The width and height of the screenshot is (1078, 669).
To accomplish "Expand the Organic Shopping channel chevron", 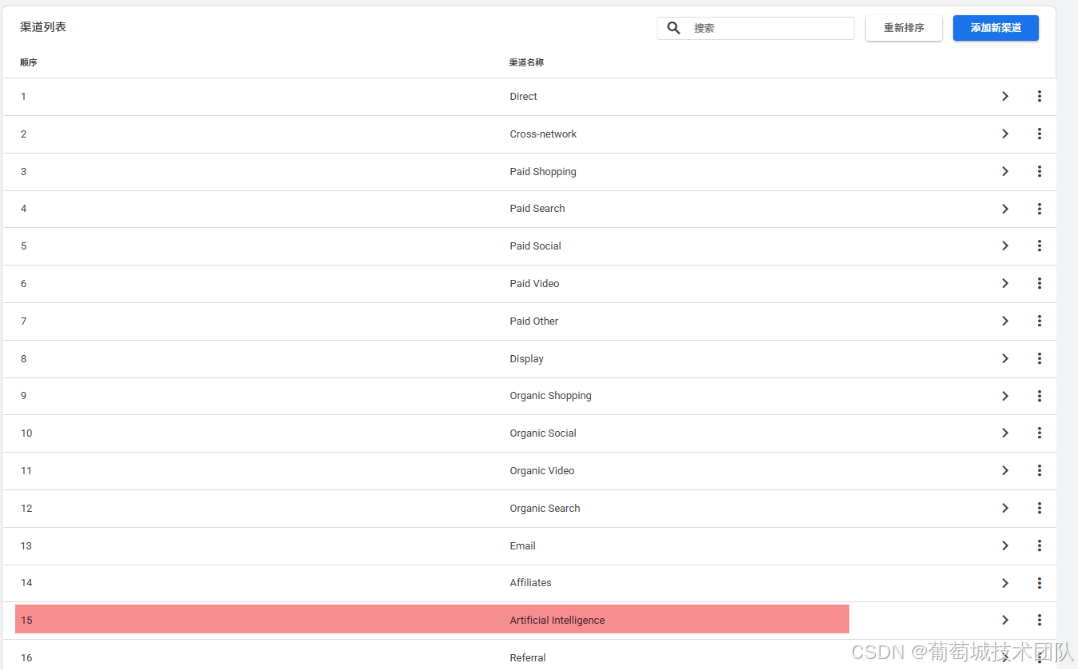I will 1005,395.
